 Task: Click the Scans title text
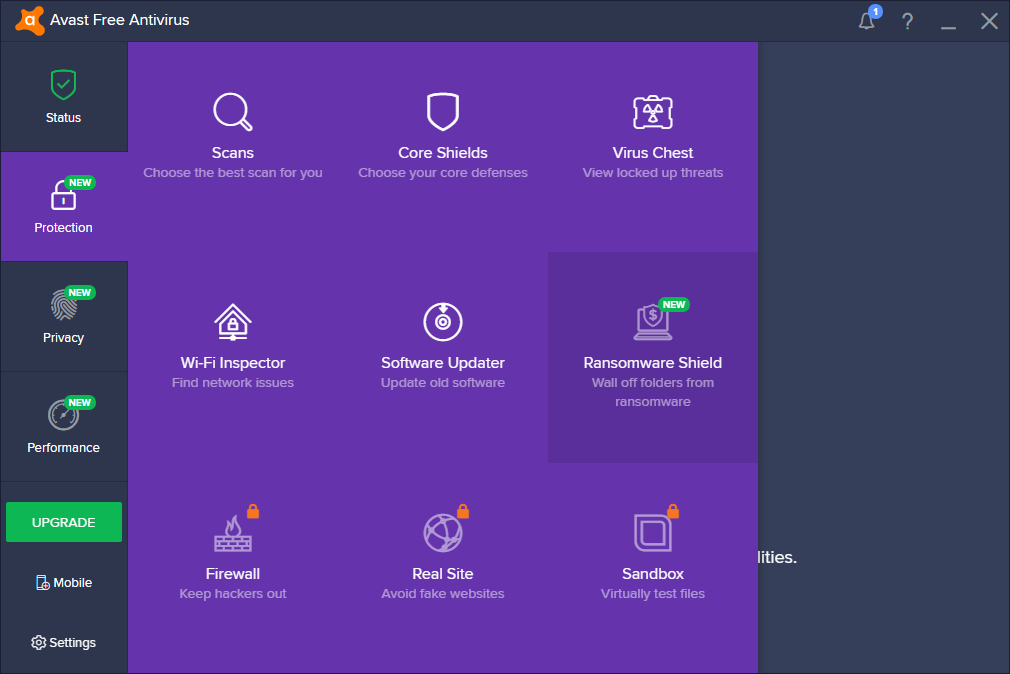pos(233,153)
